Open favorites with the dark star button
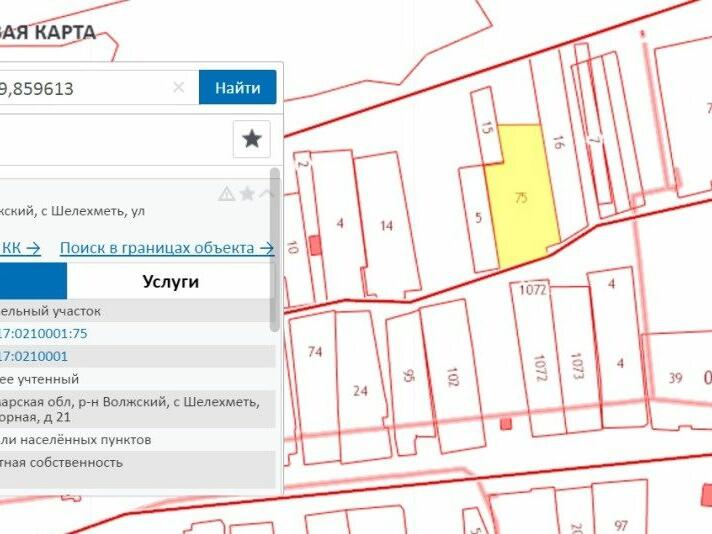The height and width of the screenshot is (534, 712). 252,139
